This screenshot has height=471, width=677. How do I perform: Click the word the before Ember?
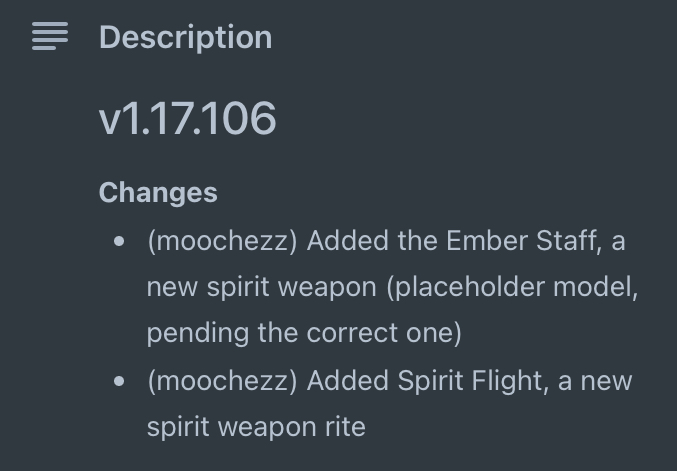(418, 240)
